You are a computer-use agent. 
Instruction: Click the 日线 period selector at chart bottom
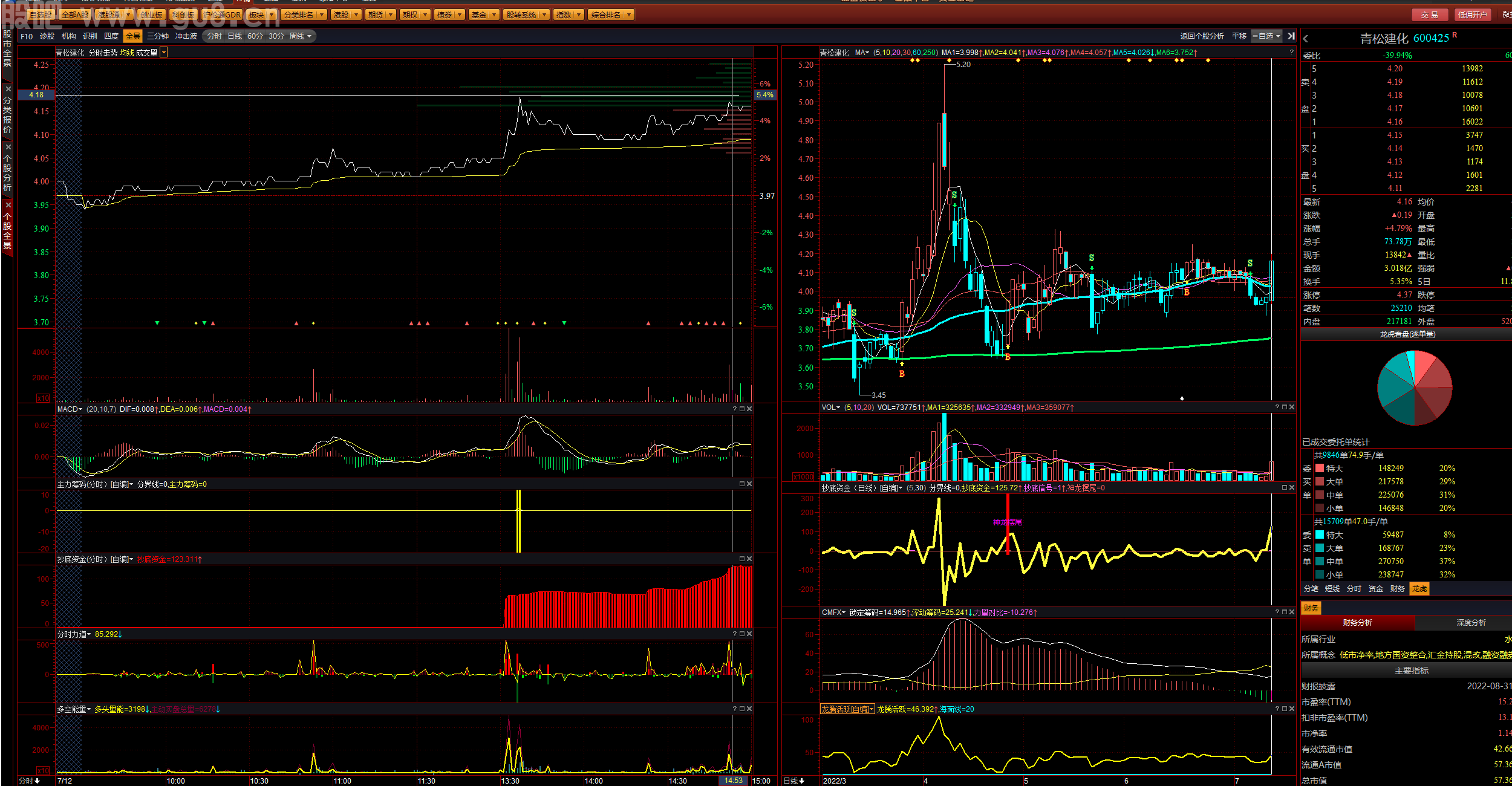point(794,781)
